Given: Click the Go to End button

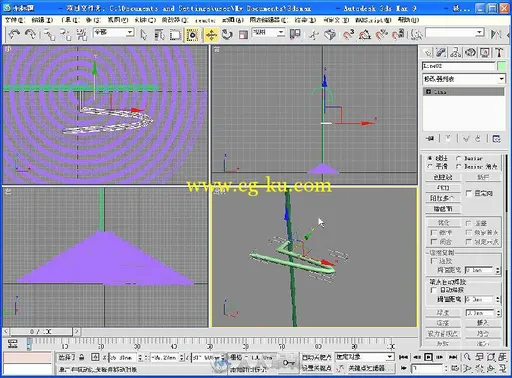Looking at the screenshot, I should [x=453, y=357].
